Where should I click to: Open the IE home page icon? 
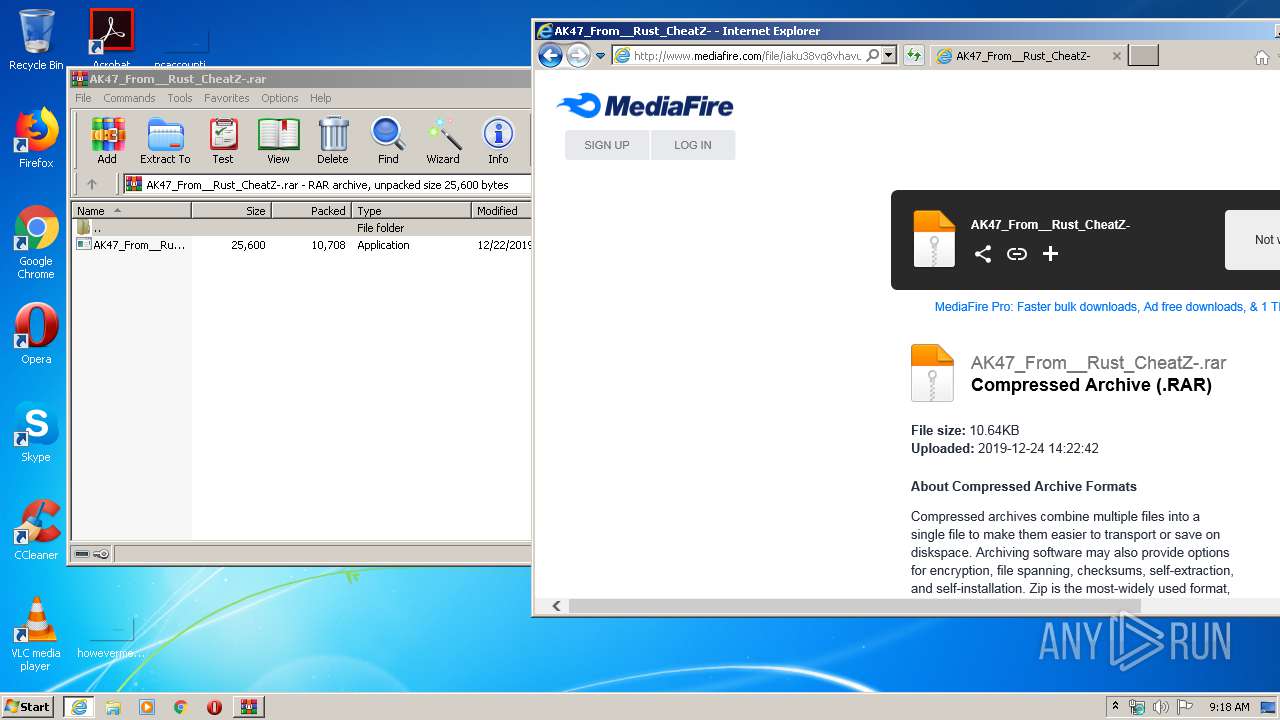click(x=1262, y=57)
